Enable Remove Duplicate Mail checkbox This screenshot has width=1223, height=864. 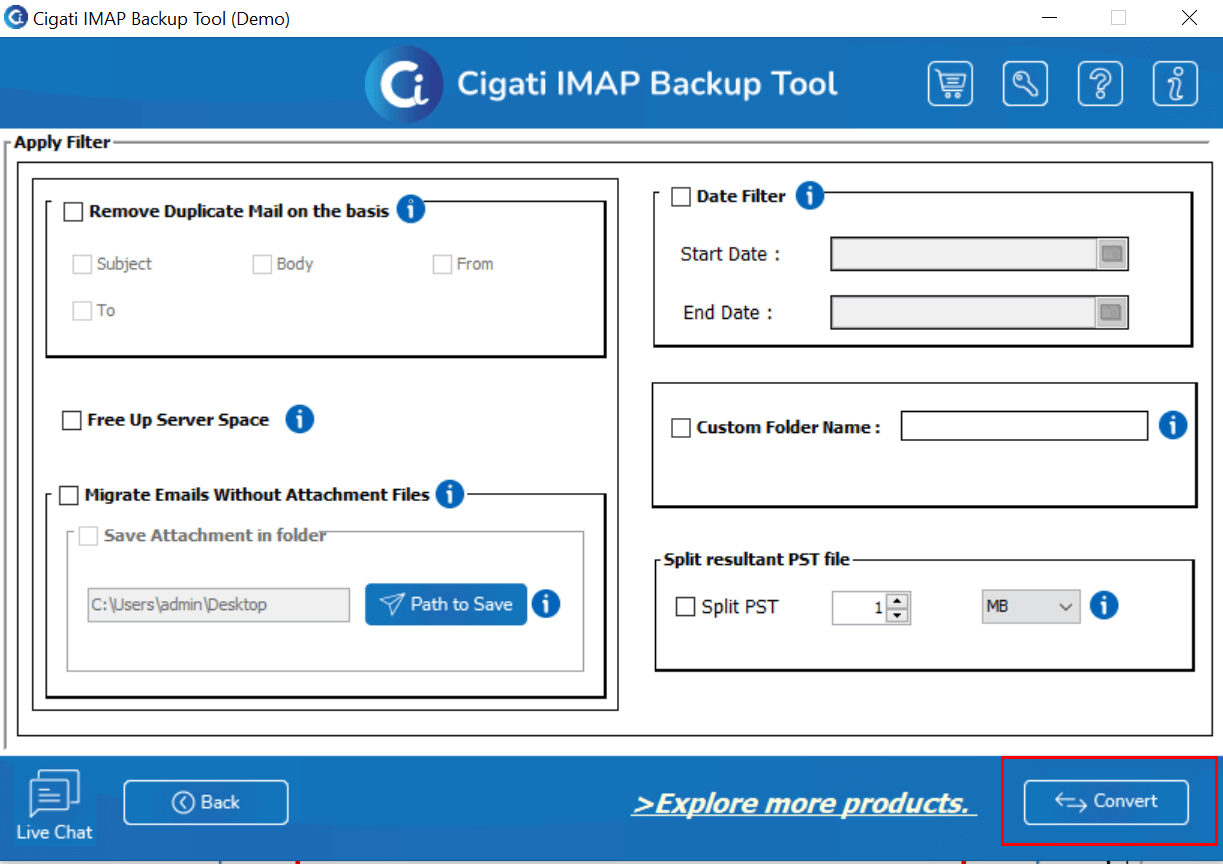(73, 212)
